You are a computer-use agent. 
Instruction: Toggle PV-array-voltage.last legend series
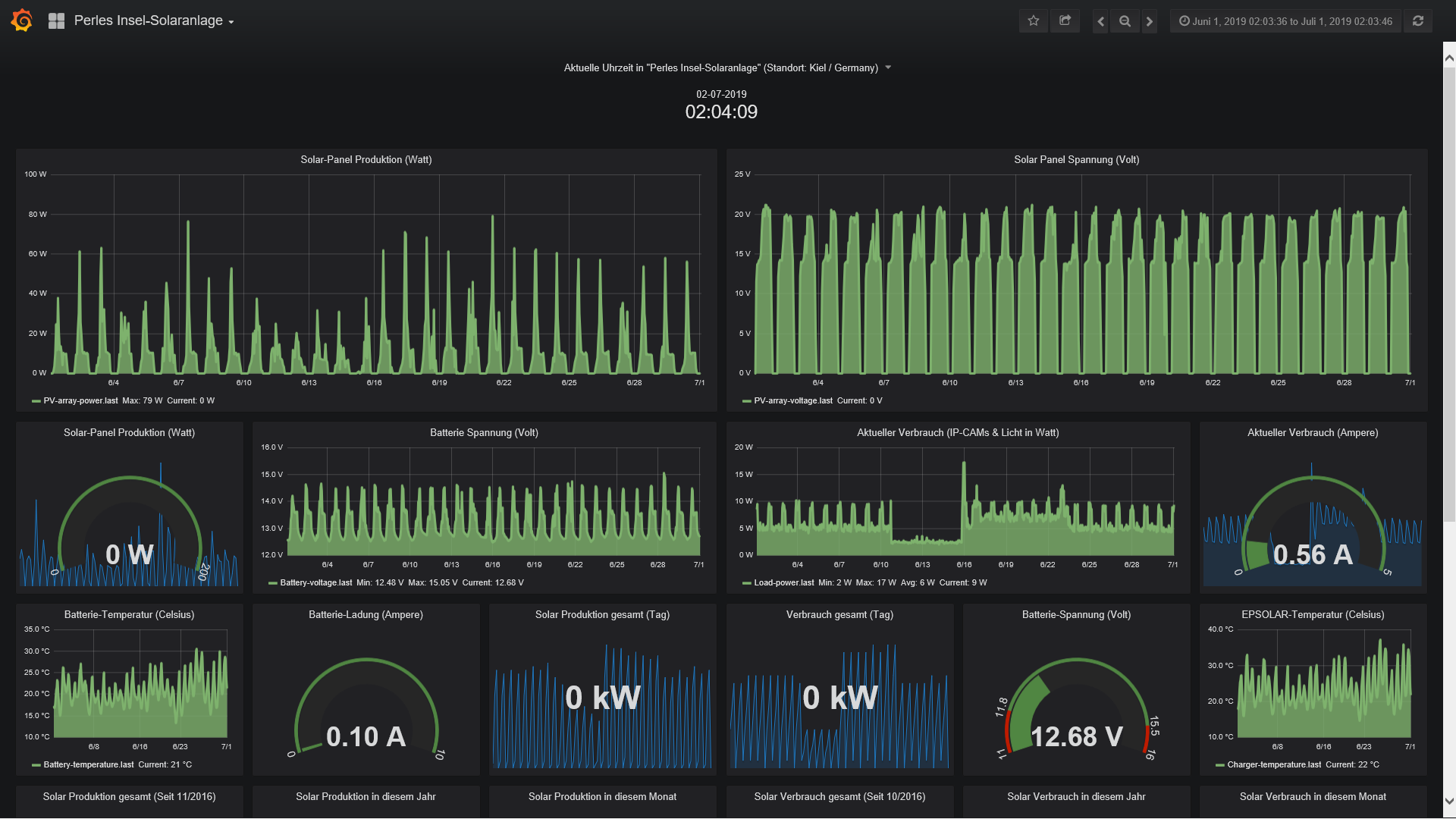(792, 401)
